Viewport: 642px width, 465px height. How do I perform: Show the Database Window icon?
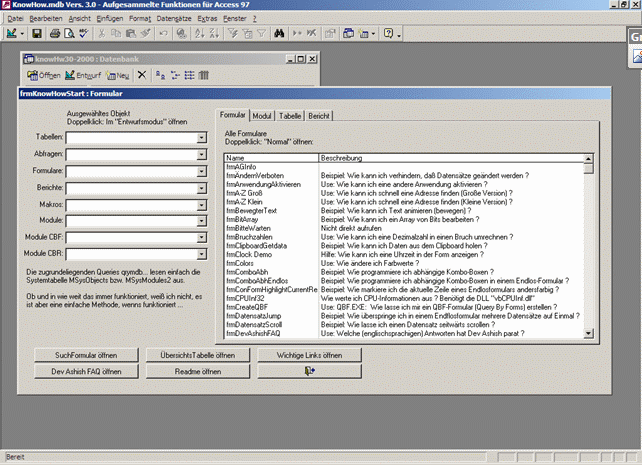(348, 34)
